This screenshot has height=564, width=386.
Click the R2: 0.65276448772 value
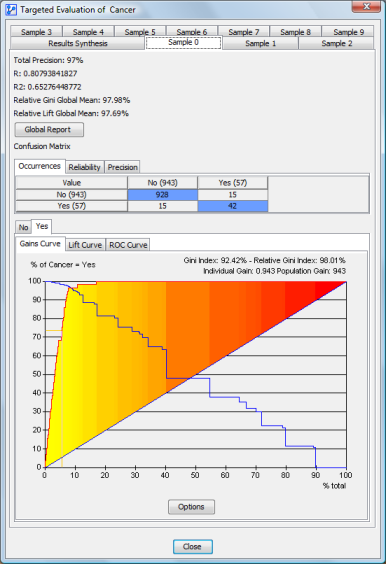47,87
